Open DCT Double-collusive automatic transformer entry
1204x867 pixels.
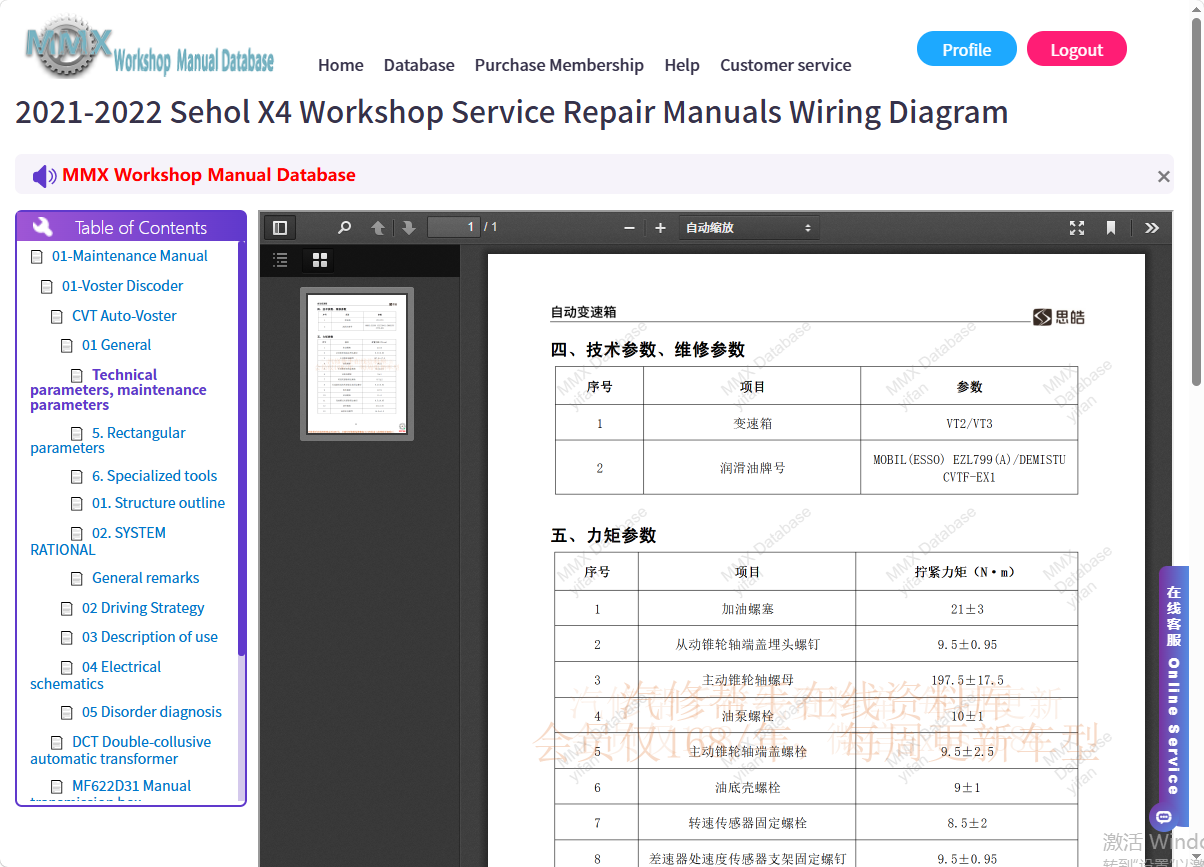click(121, 750)
